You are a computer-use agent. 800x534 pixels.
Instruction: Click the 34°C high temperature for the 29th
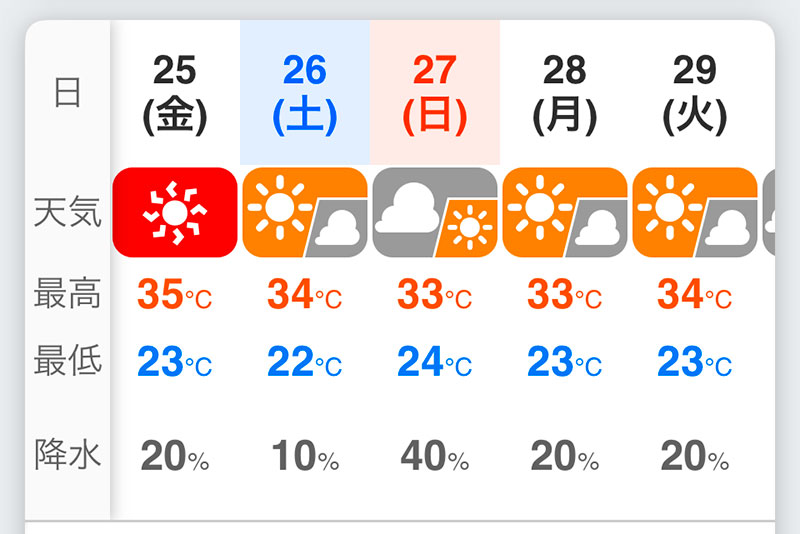(x=695, y=295)
